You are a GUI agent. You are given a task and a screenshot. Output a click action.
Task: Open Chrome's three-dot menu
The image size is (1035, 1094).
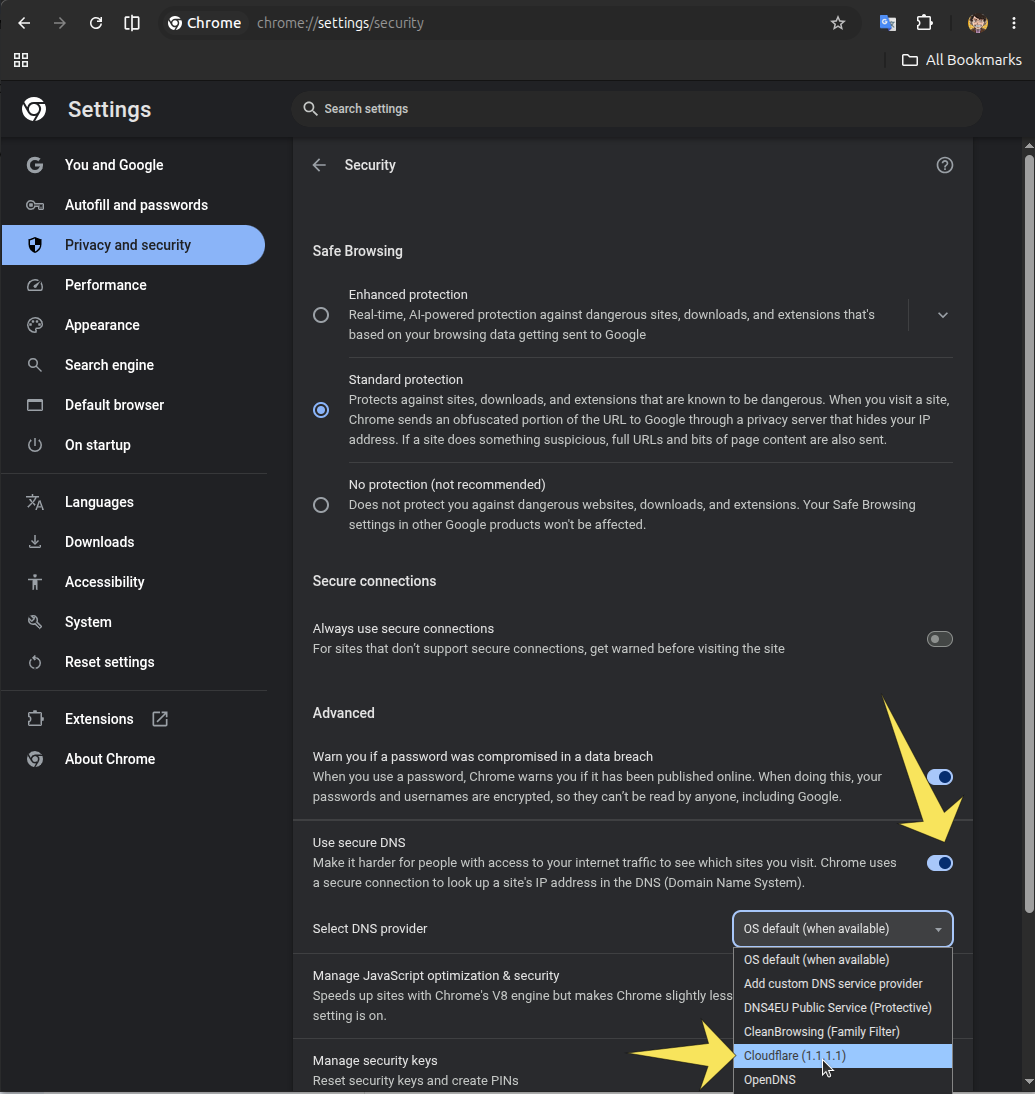(1013, 23)
